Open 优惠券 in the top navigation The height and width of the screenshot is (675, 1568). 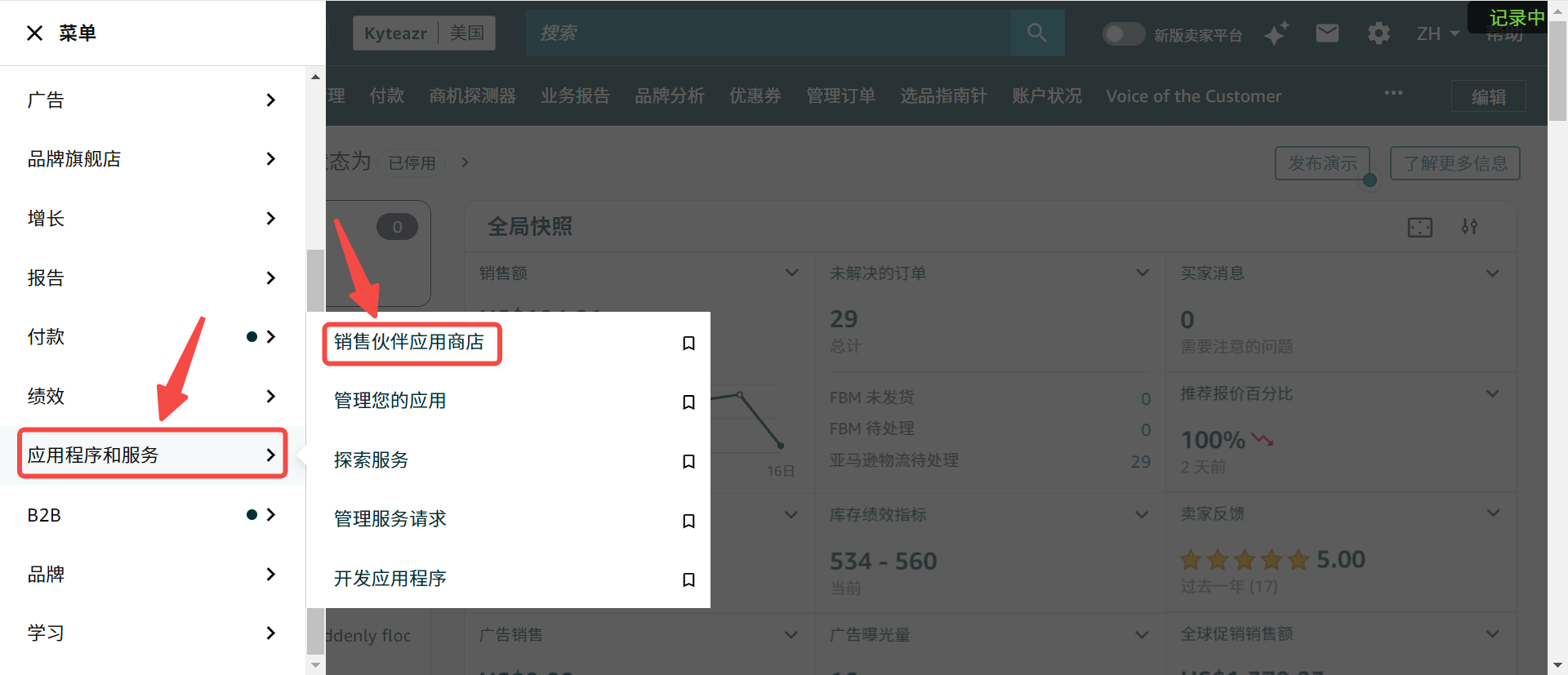click(x=755, y=96)
